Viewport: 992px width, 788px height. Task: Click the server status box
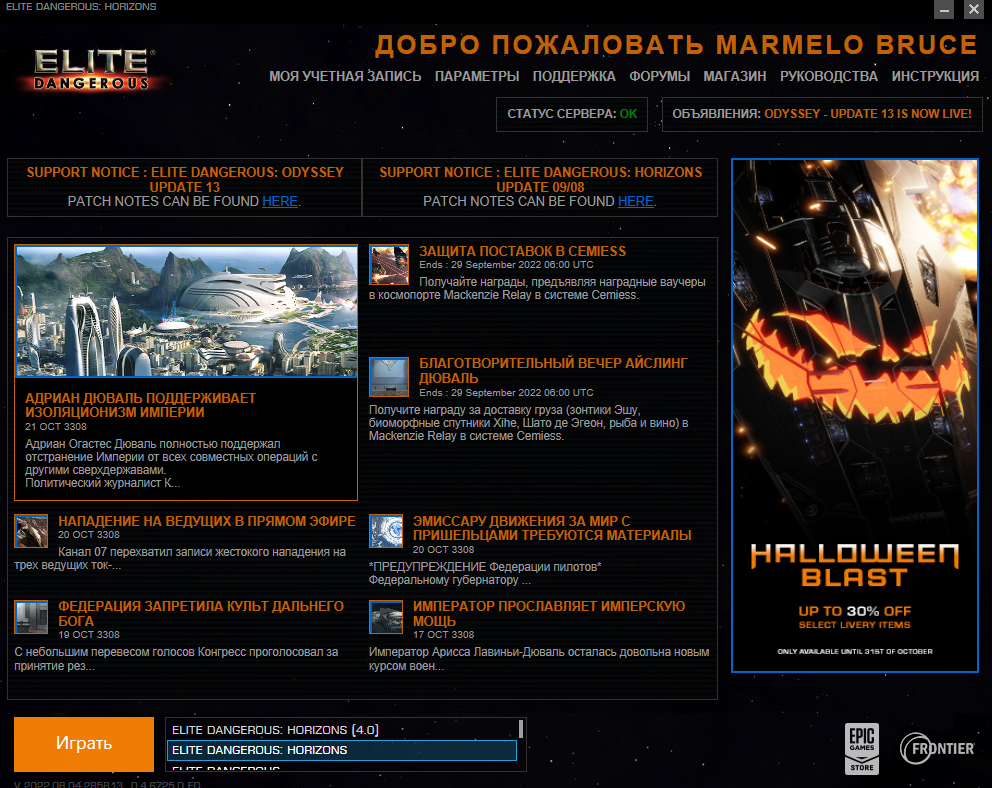572,114
